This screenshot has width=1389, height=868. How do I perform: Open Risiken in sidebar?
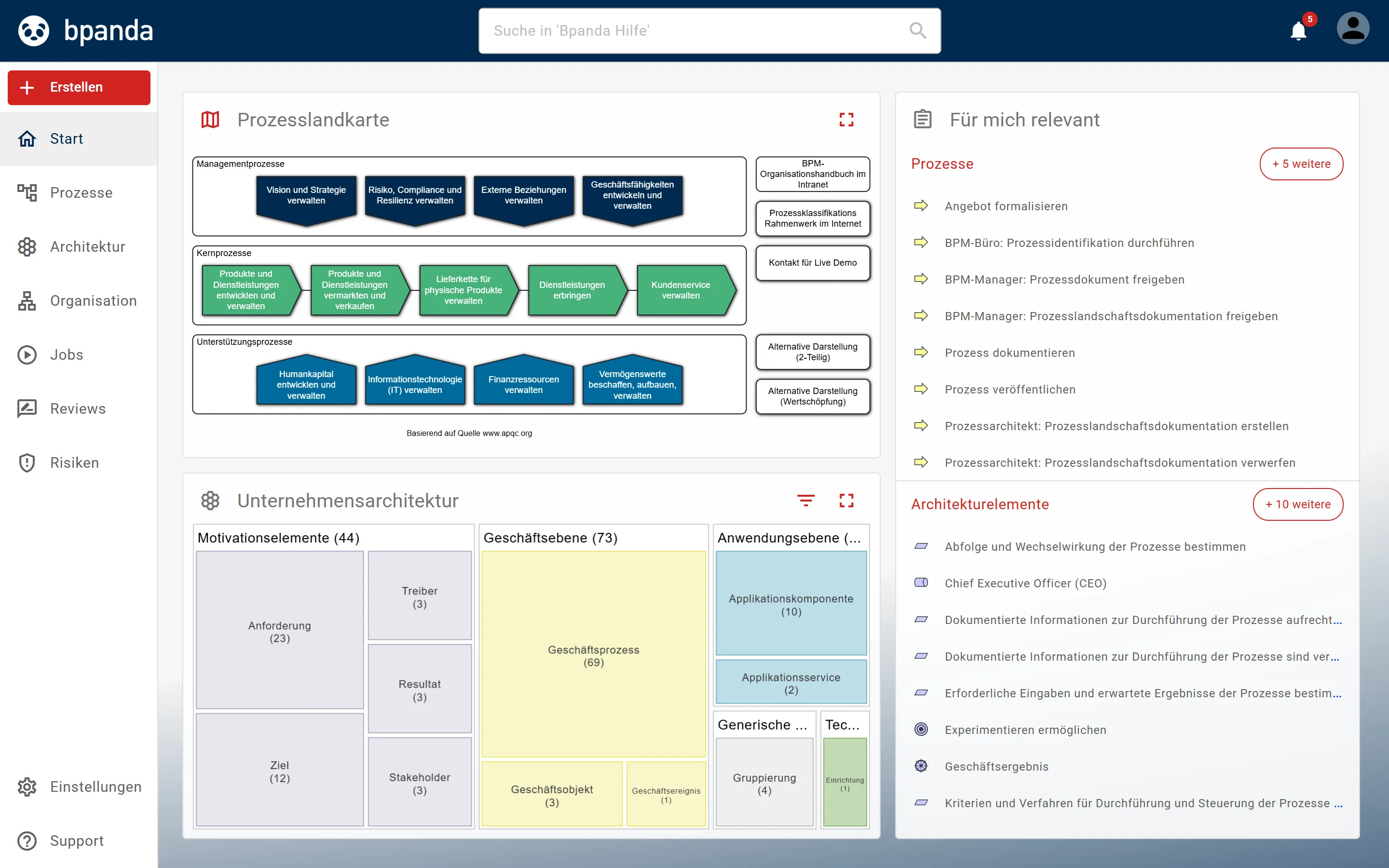pos(79,462)
